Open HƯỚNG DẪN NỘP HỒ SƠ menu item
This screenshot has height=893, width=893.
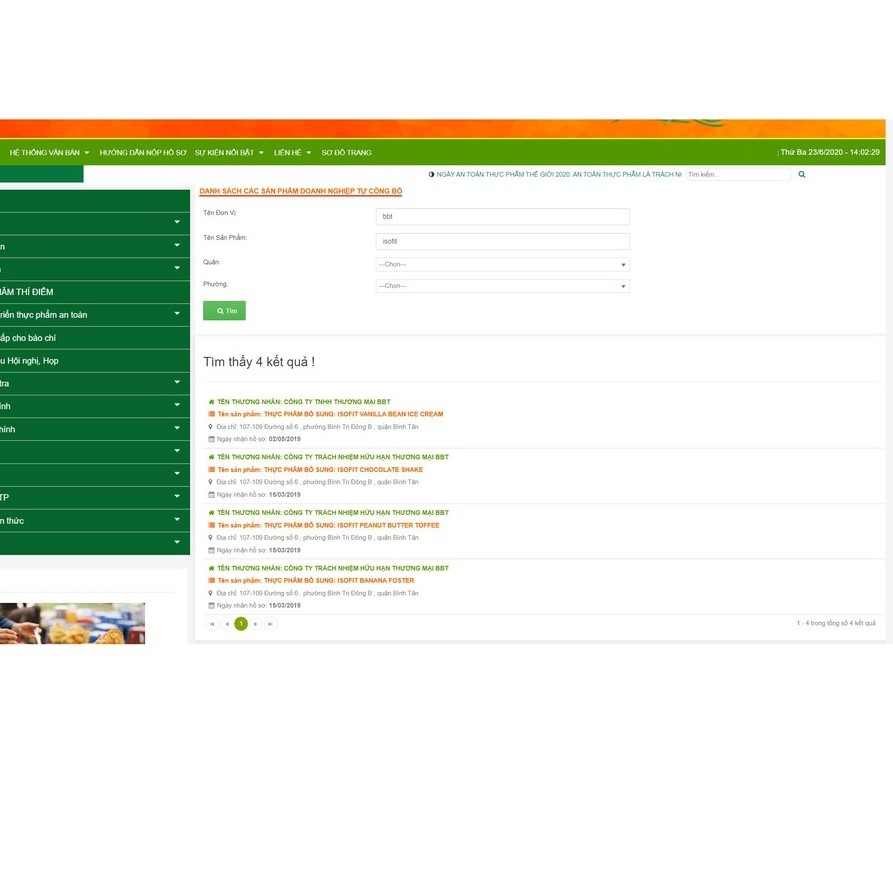coord(143,153)
